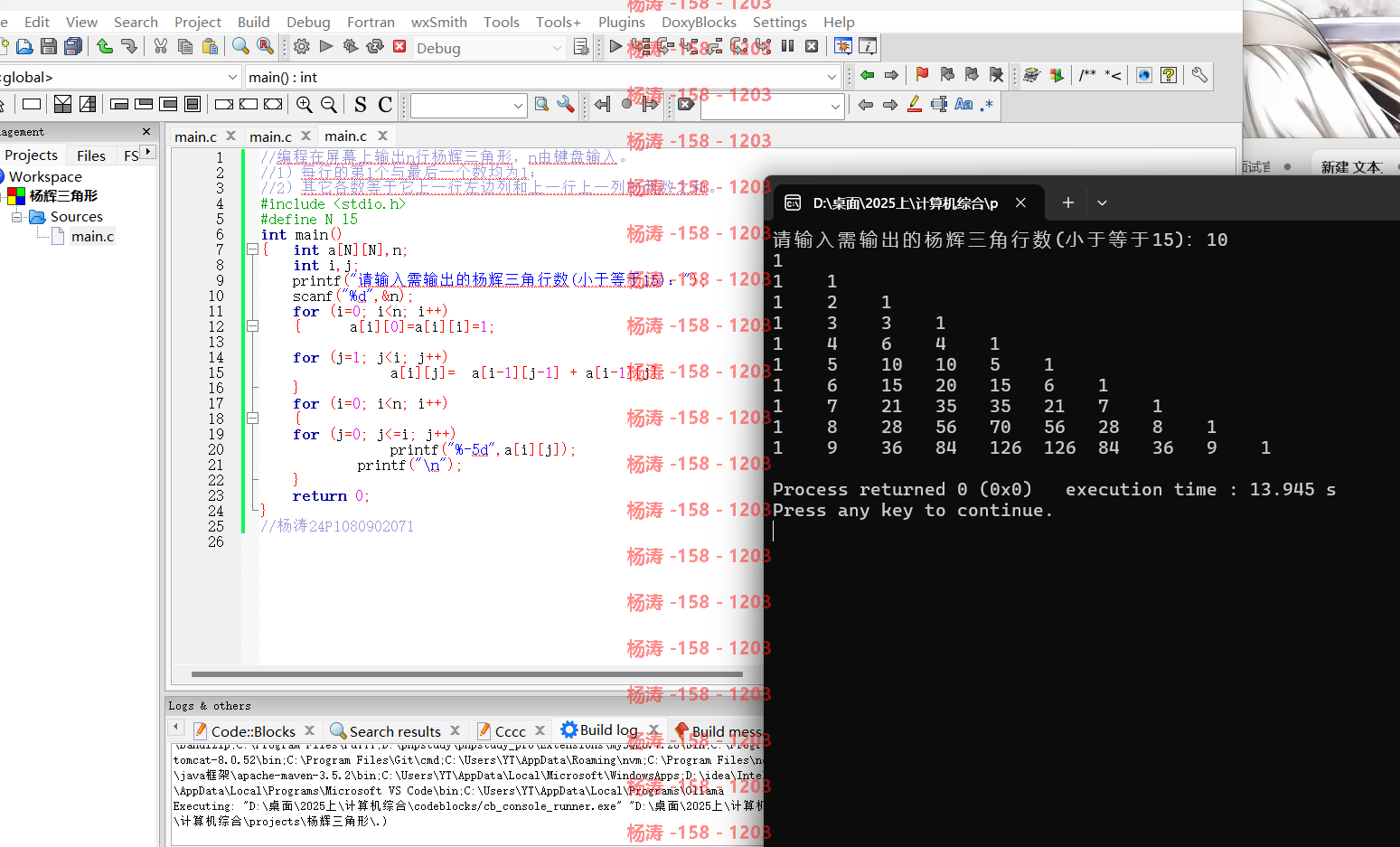Click the Build and run icon
1400x847 pixels.
[351, 46]
